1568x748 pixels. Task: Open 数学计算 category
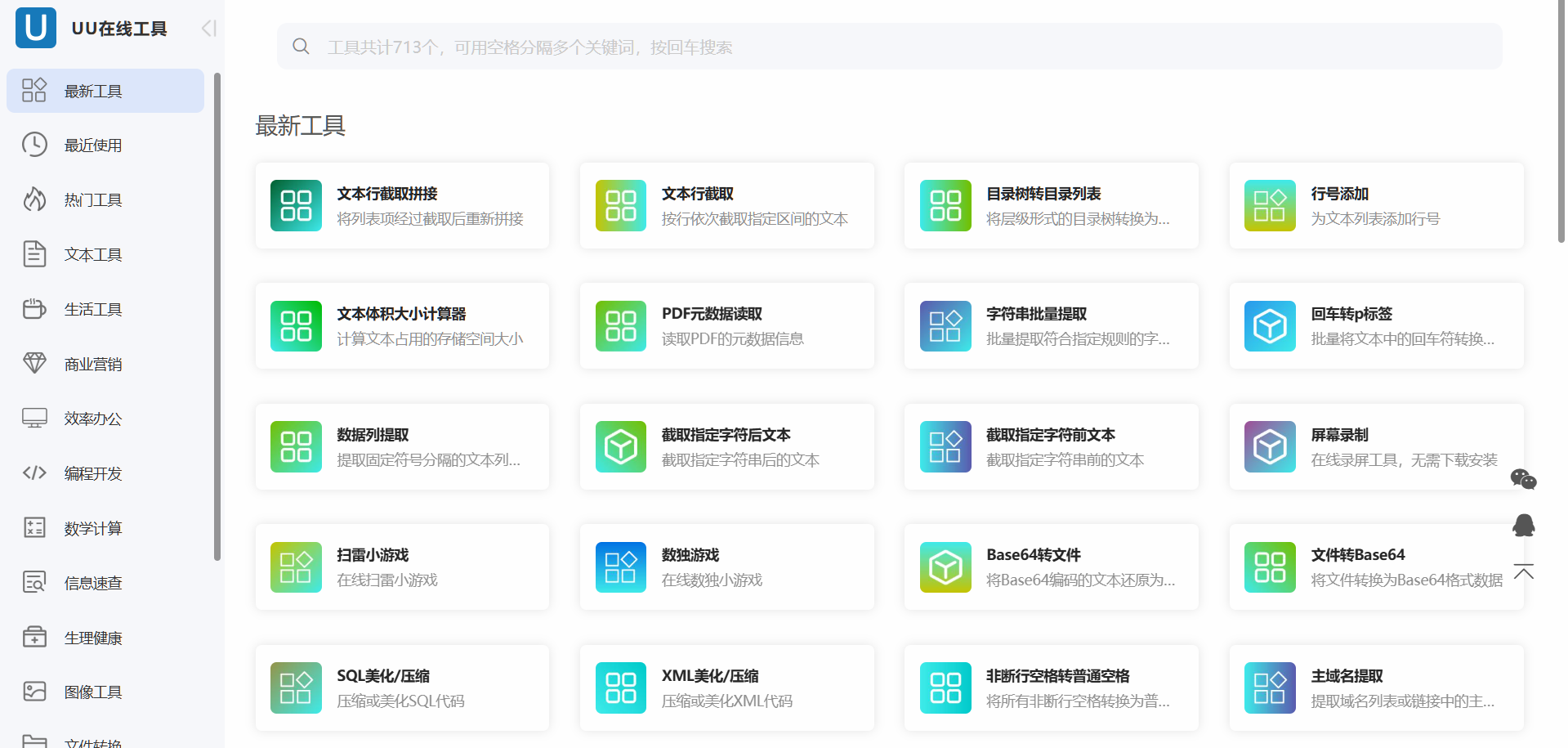tap(105, 528)
